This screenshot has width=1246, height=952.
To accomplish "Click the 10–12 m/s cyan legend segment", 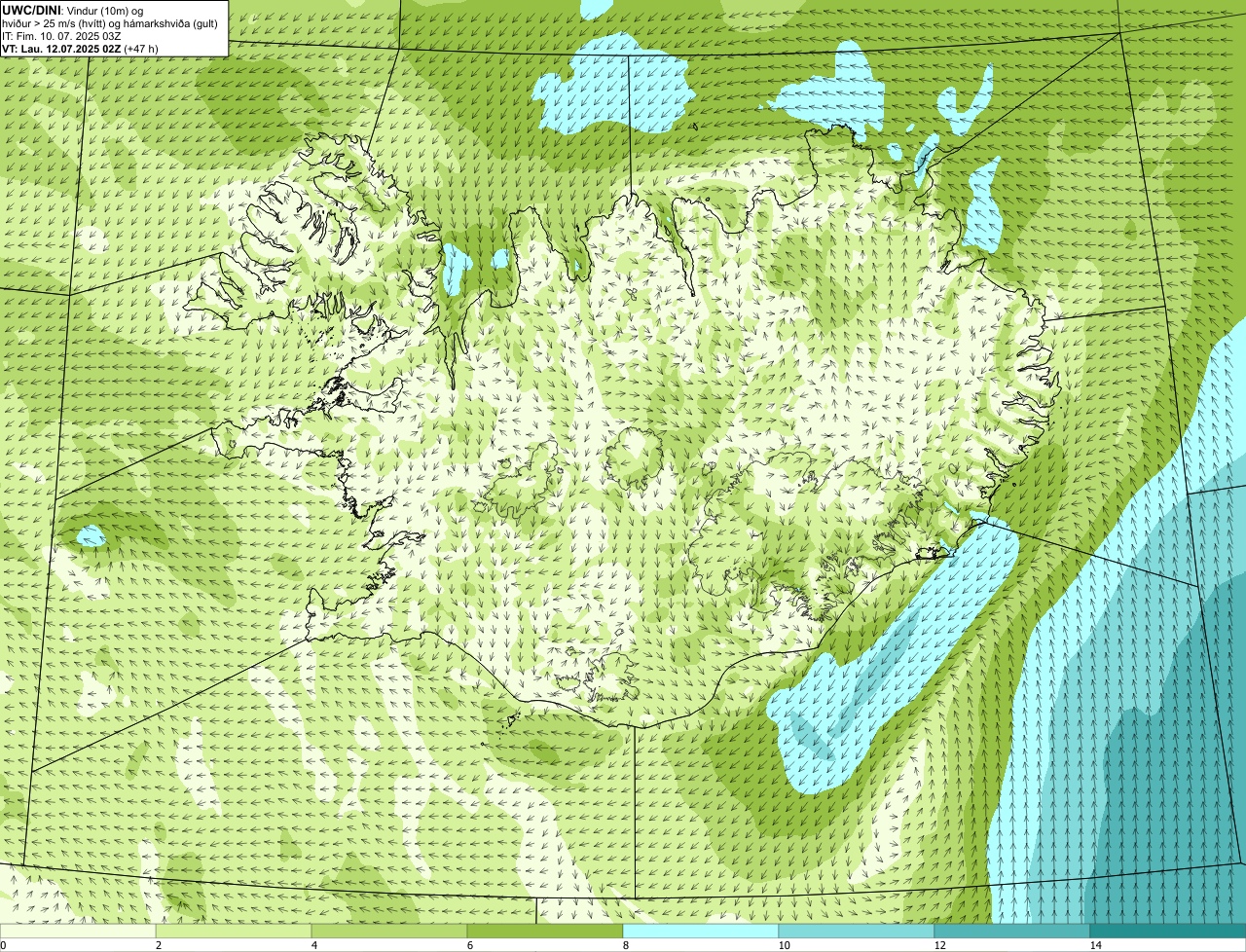I will [857, 931].
